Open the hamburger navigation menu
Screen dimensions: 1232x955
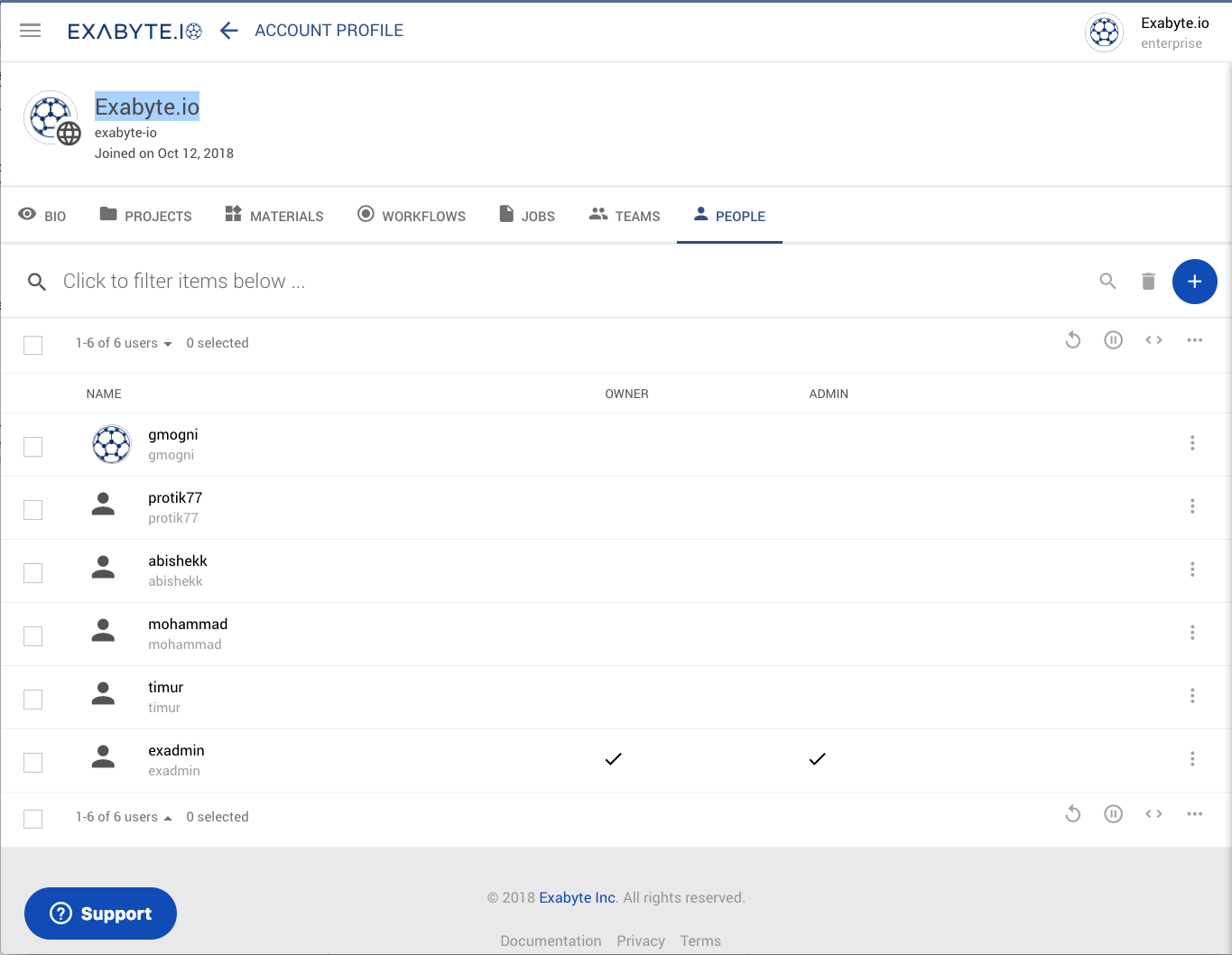tap(30, 30)
